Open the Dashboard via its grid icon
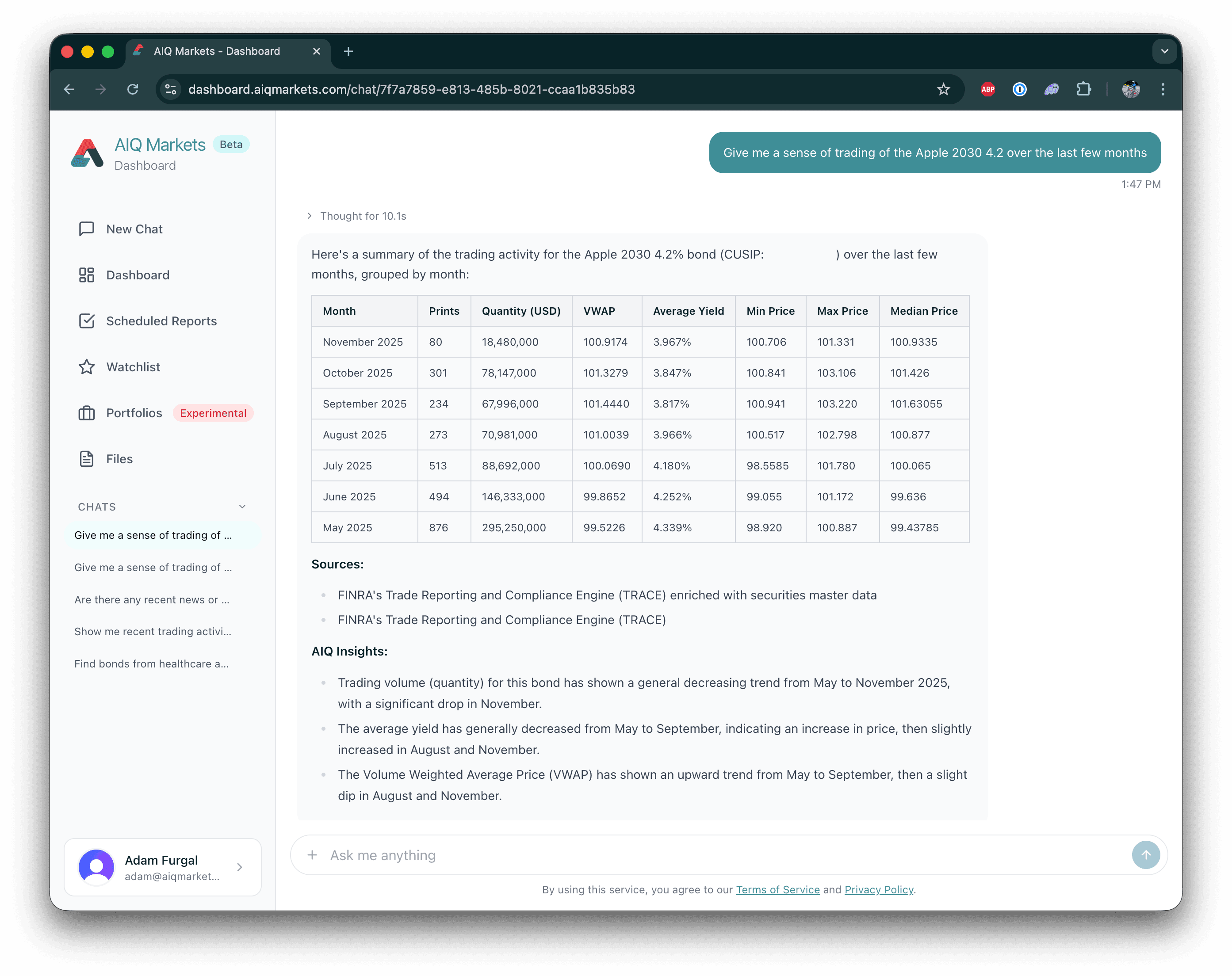Viewport: 1232px width, 976px height. click(86, 274)
